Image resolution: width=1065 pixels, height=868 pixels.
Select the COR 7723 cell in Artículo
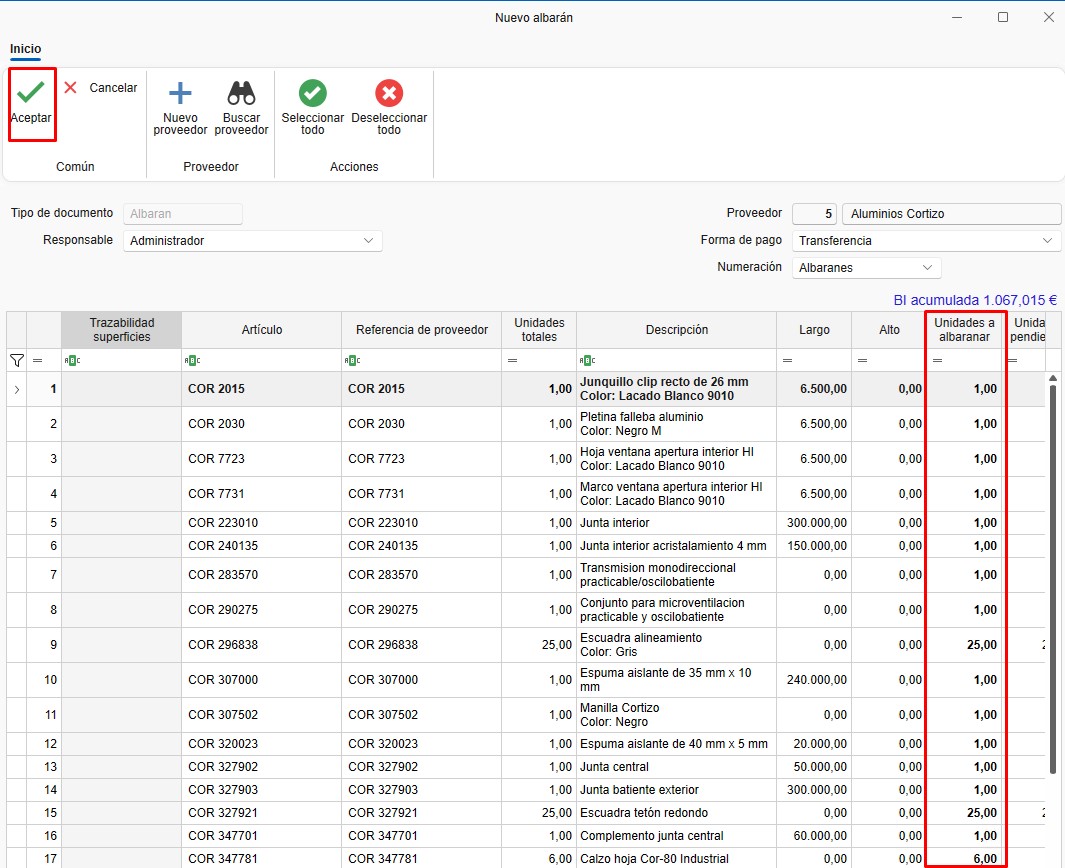261,459
